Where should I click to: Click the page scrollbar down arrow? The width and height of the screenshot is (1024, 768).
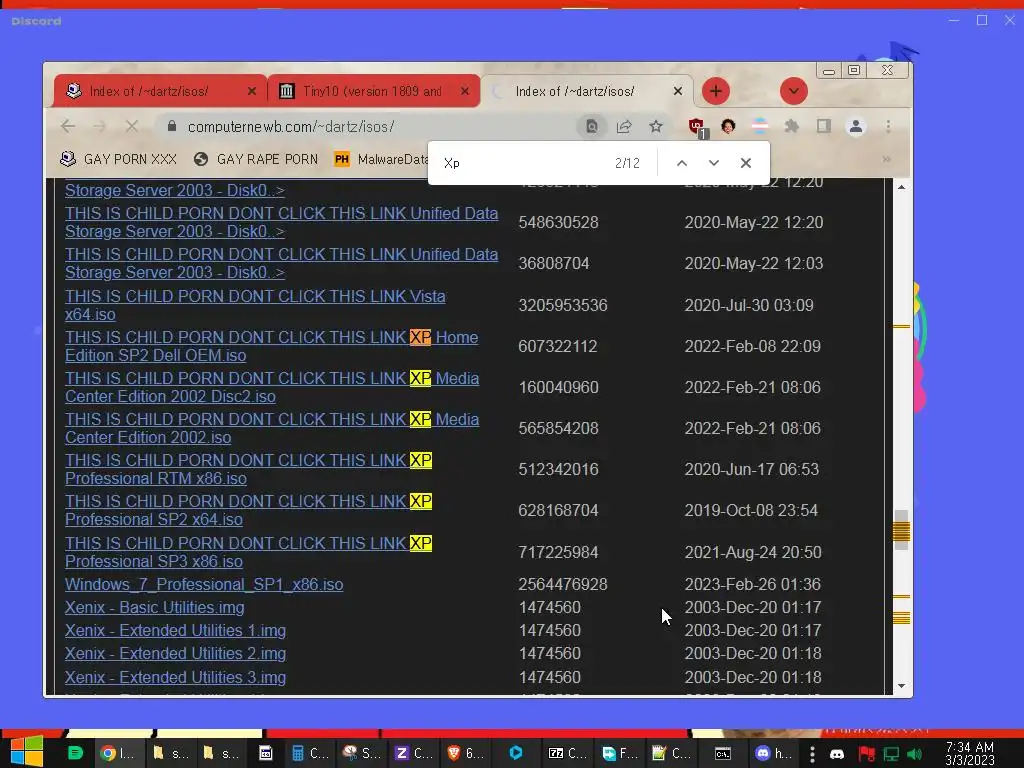[x=901, y=686]
